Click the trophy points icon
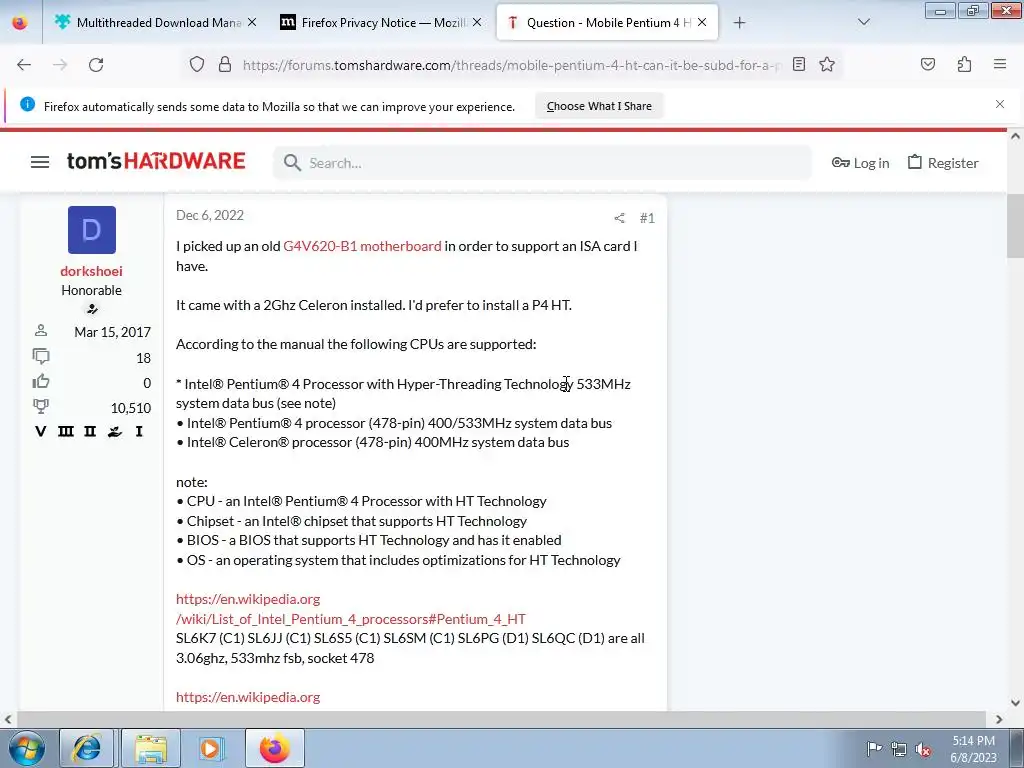Image resolution: width=1024 pixels, height=768 pixels. [x=40, y=406]
